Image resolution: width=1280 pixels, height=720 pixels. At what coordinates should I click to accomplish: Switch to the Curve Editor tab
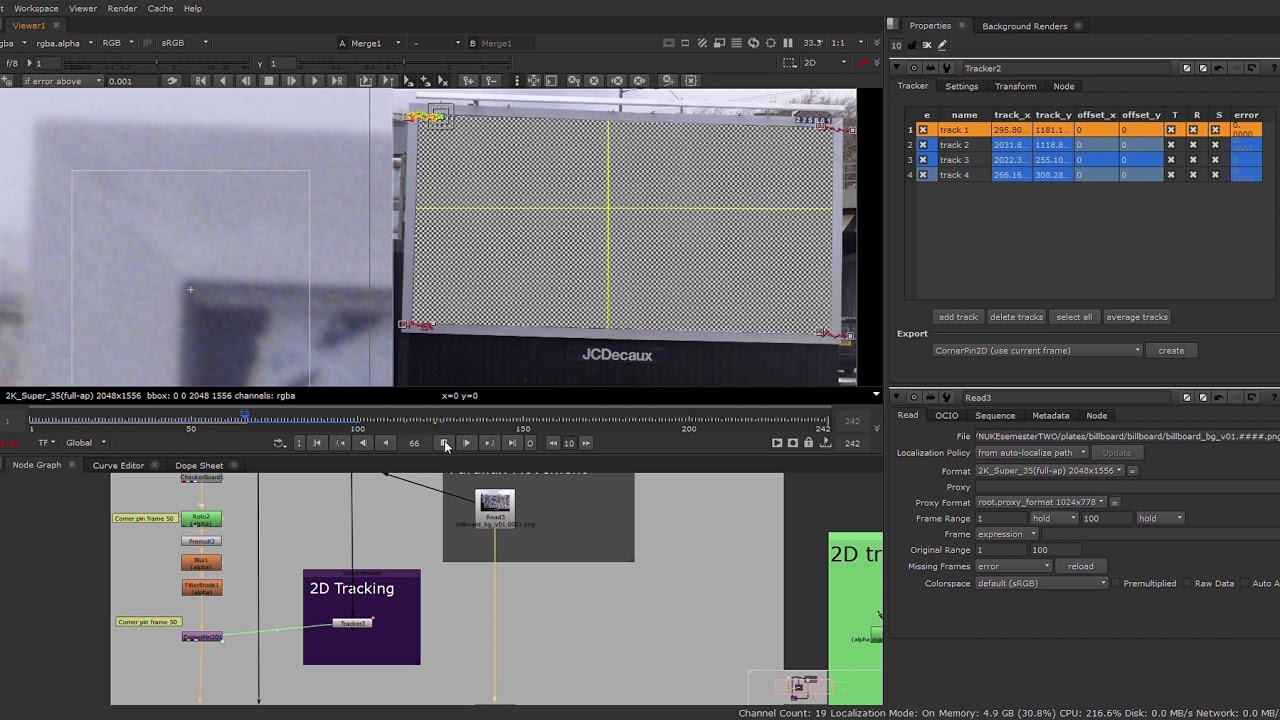tap(118, 465)
